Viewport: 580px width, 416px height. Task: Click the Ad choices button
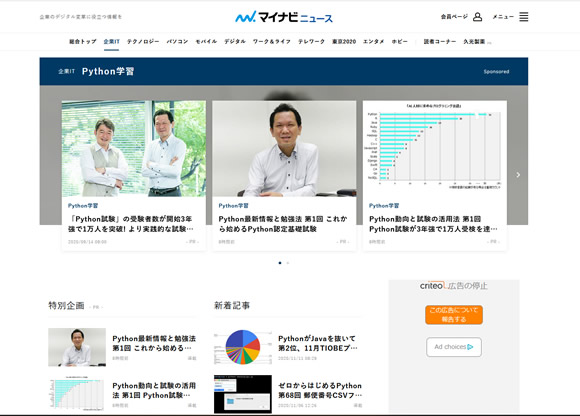454,347
